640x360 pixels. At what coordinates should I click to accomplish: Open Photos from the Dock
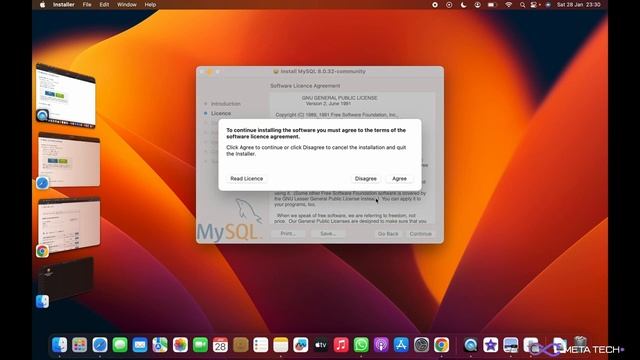click(x=180, y=345)
